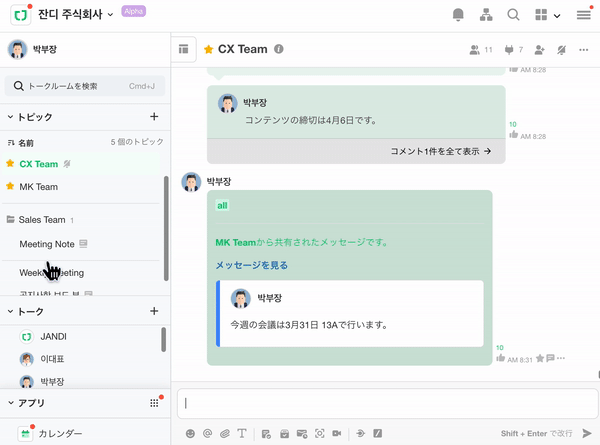Change topic sort order 名前
The image size is (600, 445).
tap(21, 143)
